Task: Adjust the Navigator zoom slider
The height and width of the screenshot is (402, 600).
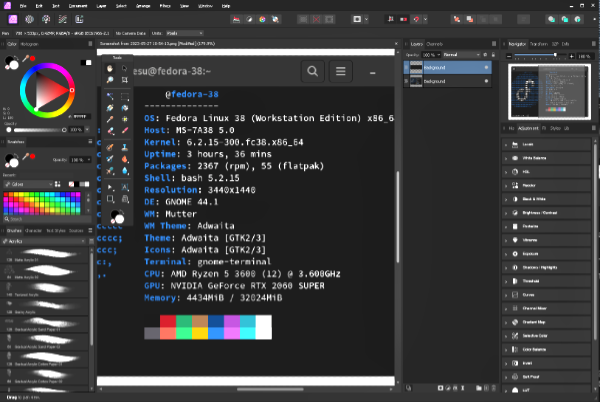Action: (x=540, y=56)
